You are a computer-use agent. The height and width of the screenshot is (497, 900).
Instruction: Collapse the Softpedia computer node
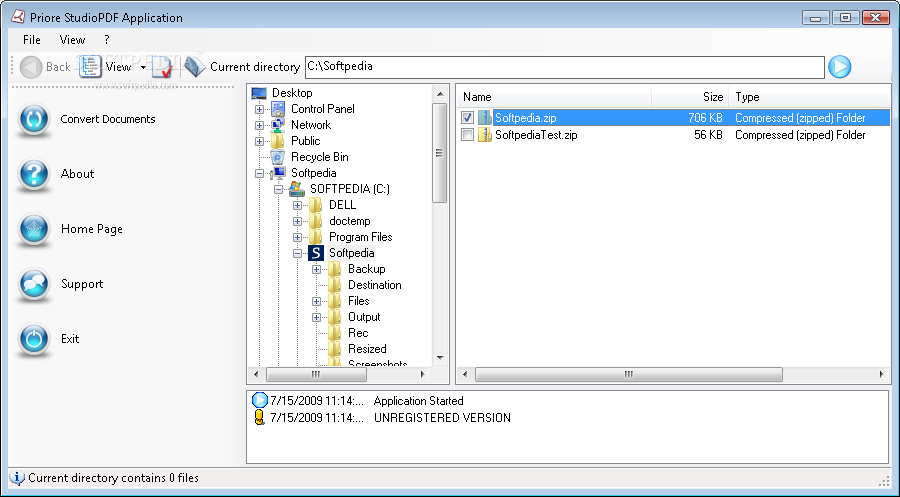tap(259, 173)
